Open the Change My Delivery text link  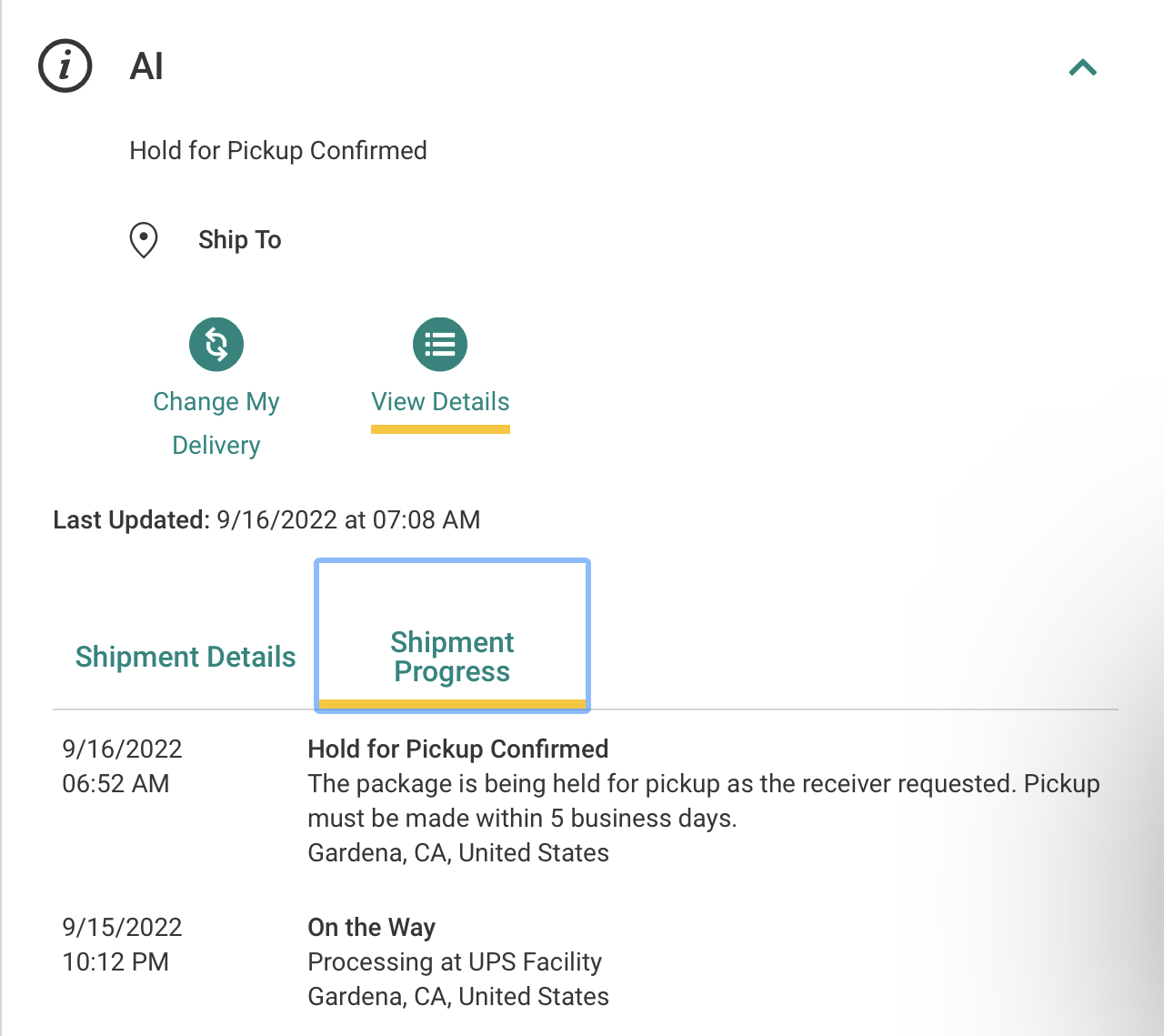pyautogui.click(x=216, y=423)
